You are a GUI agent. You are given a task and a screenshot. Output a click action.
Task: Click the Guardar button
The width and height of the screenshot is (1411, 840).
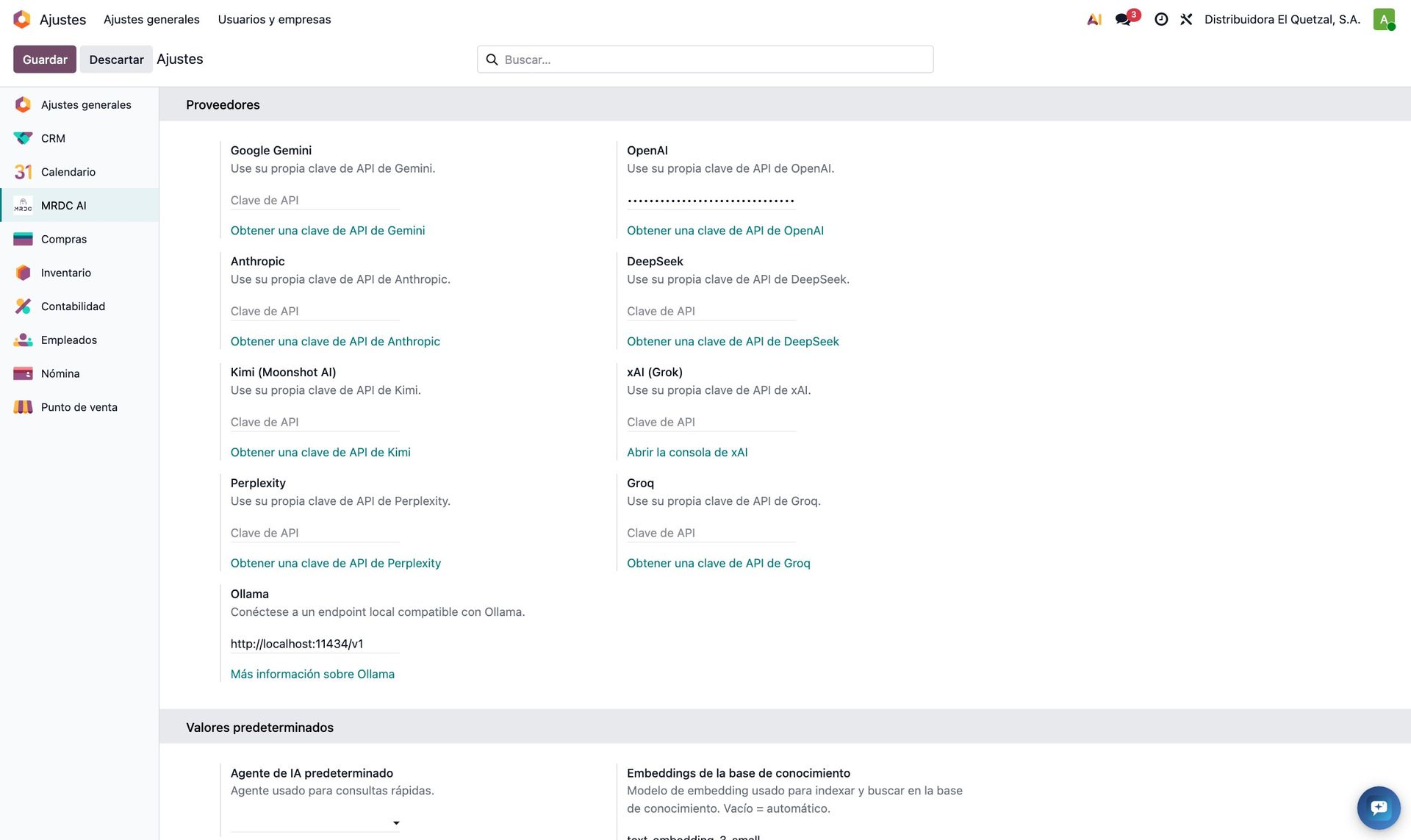click(x=45, y=60)
